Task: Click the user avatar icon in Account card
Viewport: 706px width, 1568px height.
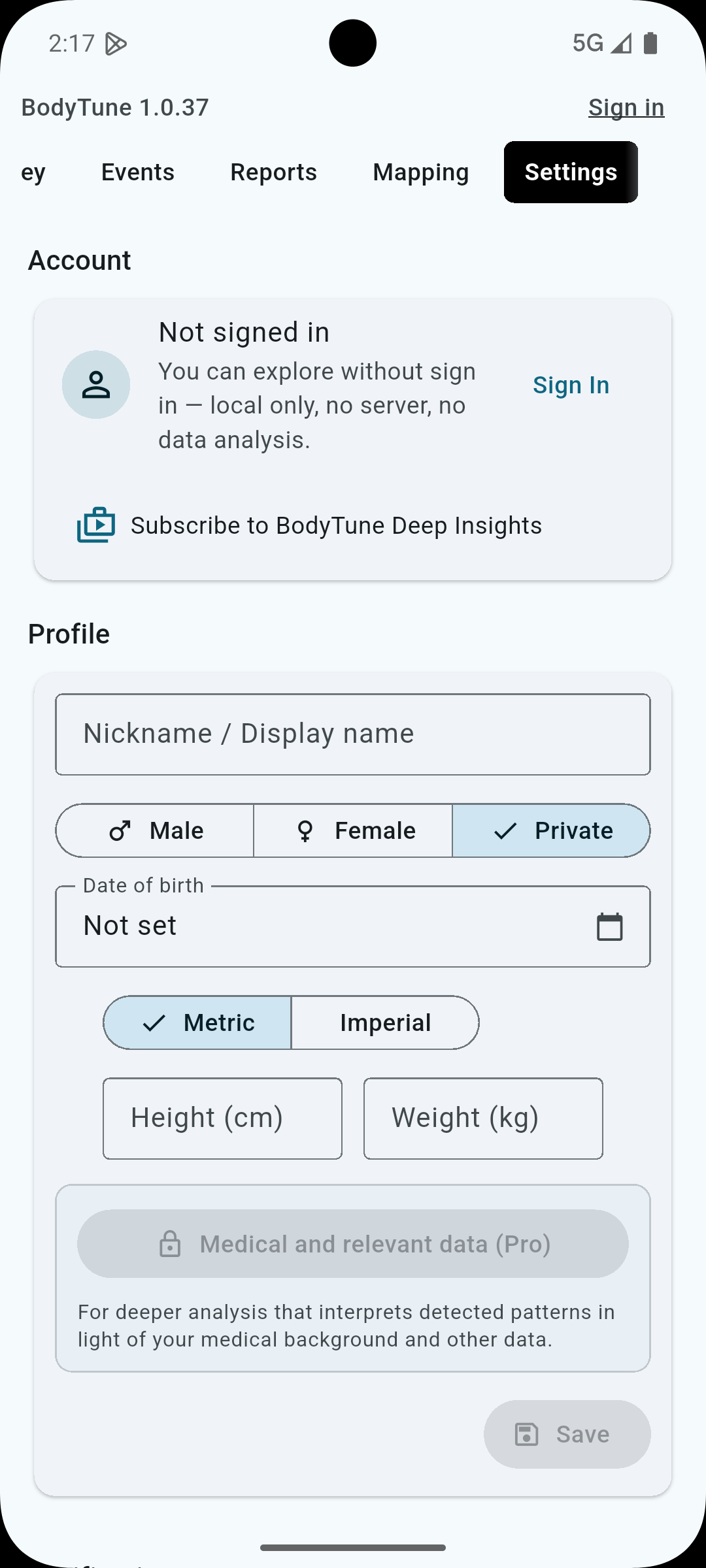Action: (96, 385)
